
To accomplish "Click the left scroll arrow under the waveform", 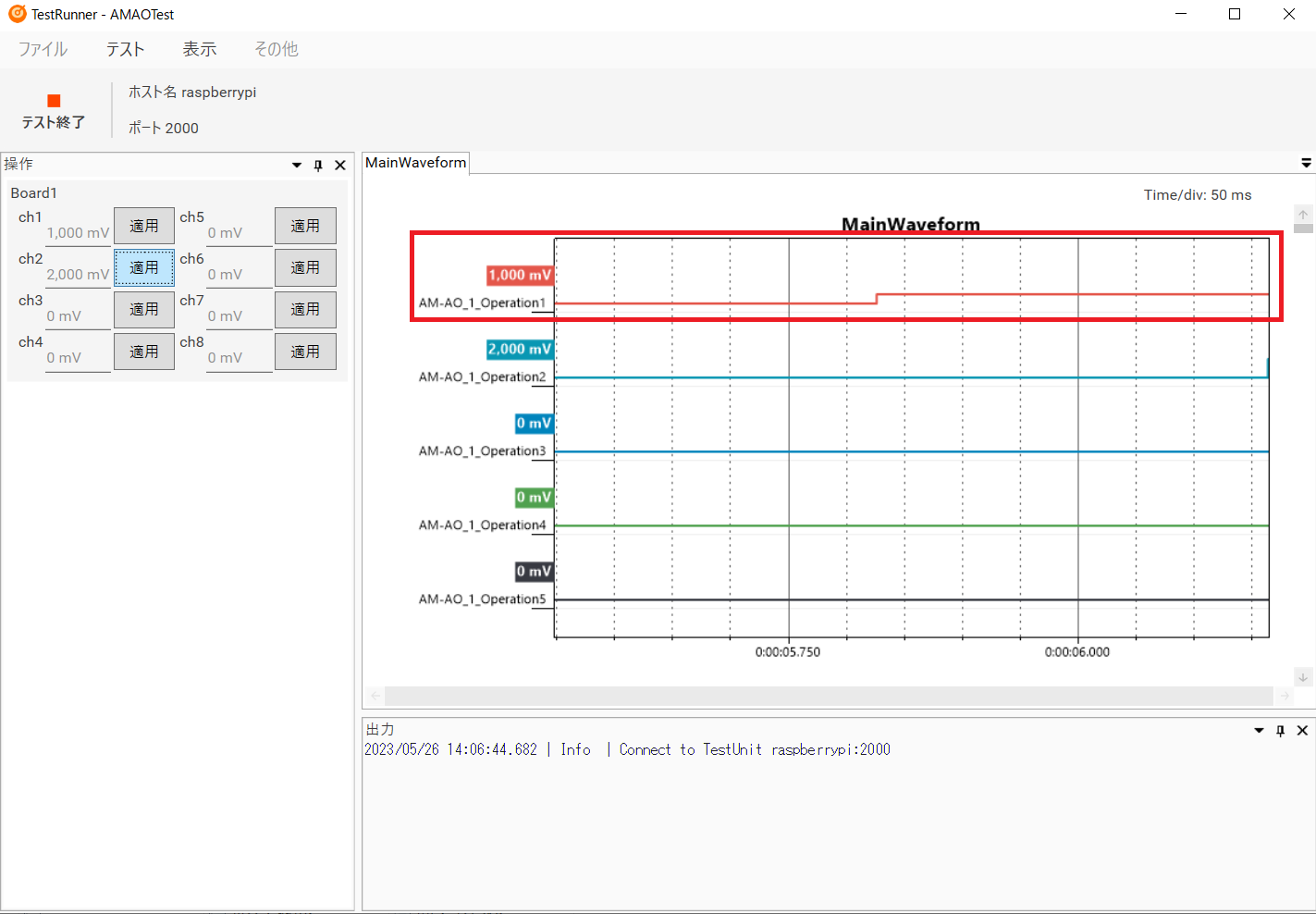I will coord(375,696).
